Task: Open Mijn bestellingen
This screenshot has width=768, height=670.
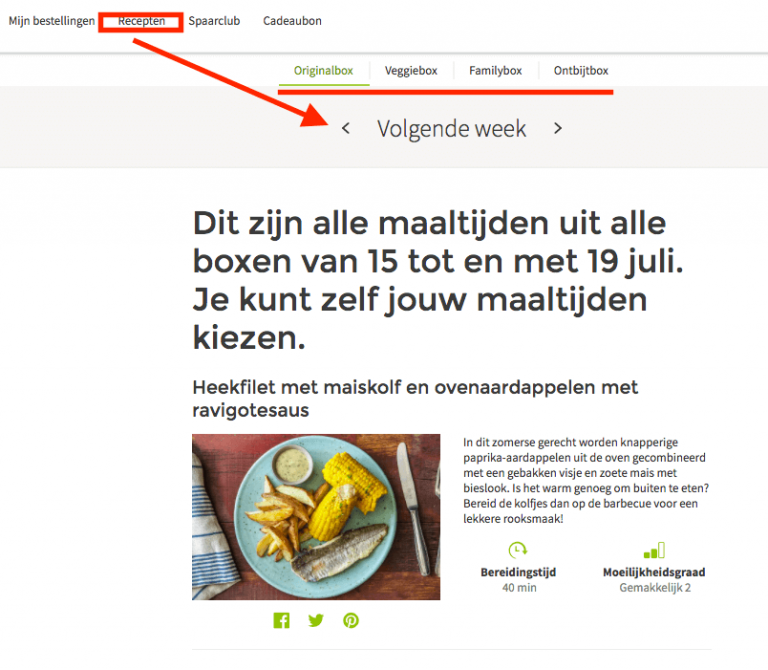Action: point(51,21)
